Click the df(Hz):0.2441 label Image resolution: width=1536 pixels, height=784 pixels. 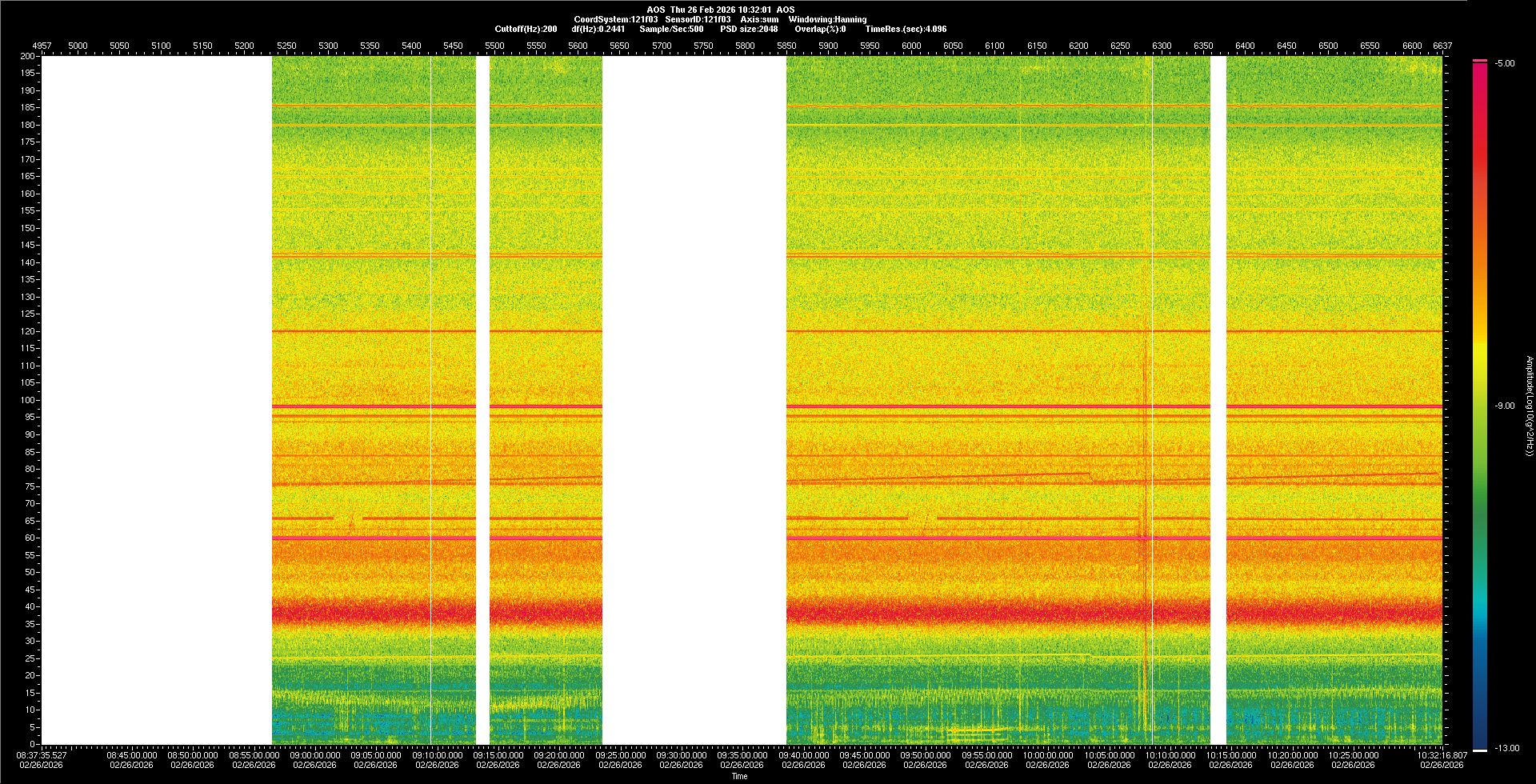[598, 29]
